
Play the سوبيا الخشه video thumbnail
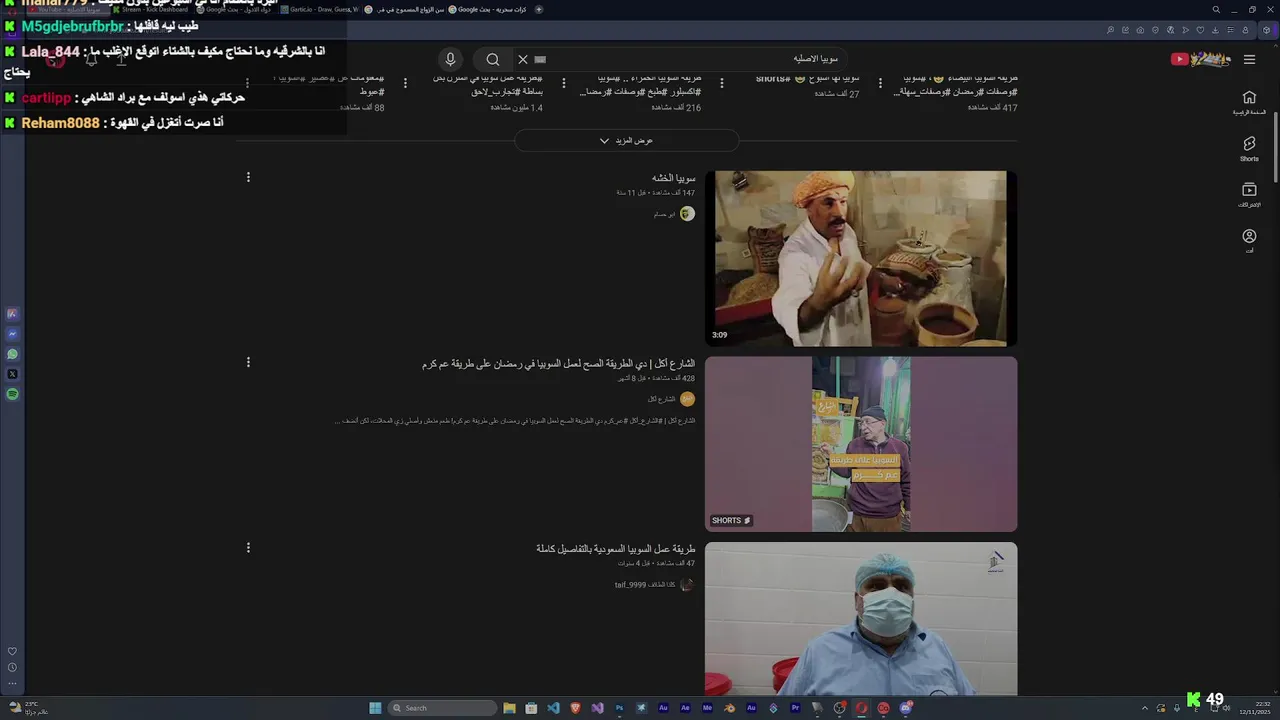(861, 258)
